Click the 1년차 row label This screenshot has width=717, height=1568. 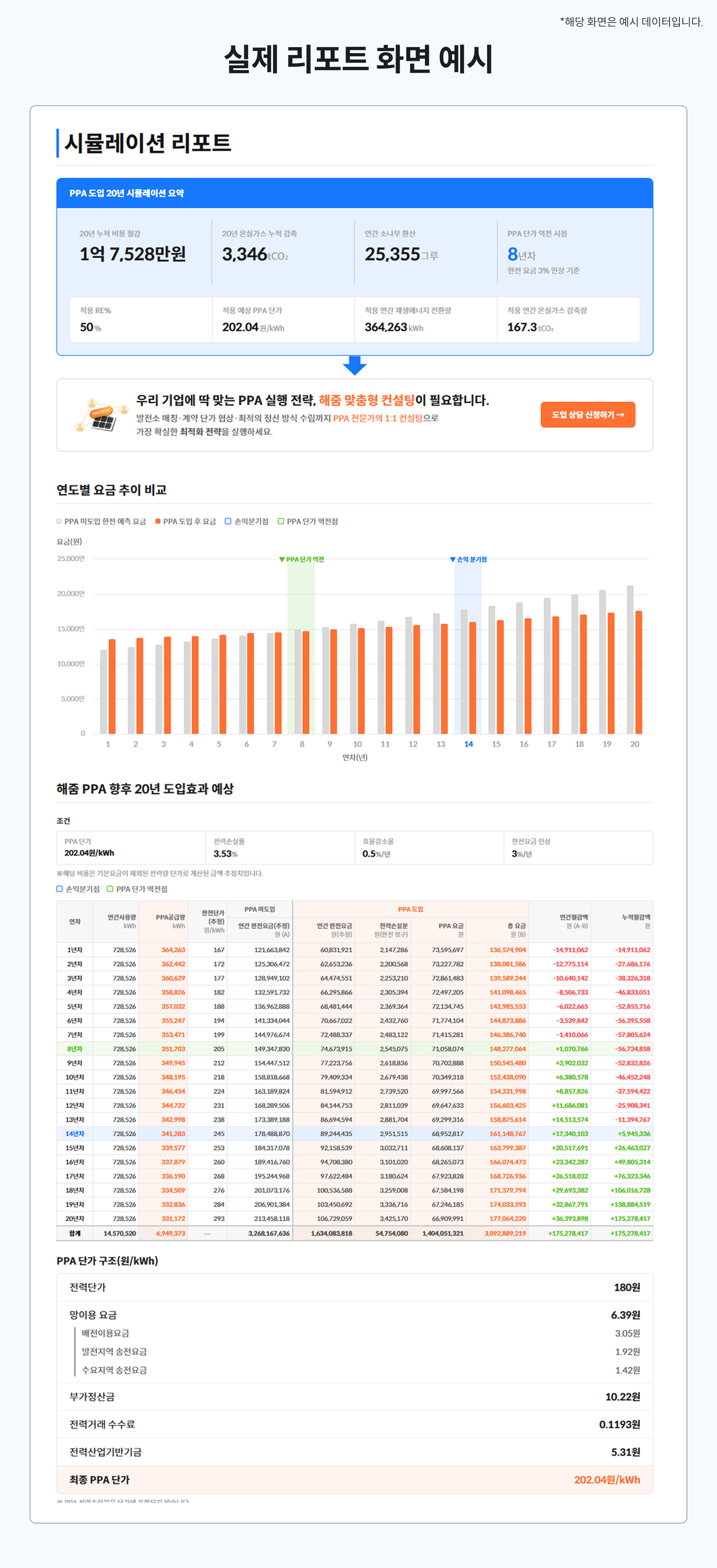(x=75, y=949)
